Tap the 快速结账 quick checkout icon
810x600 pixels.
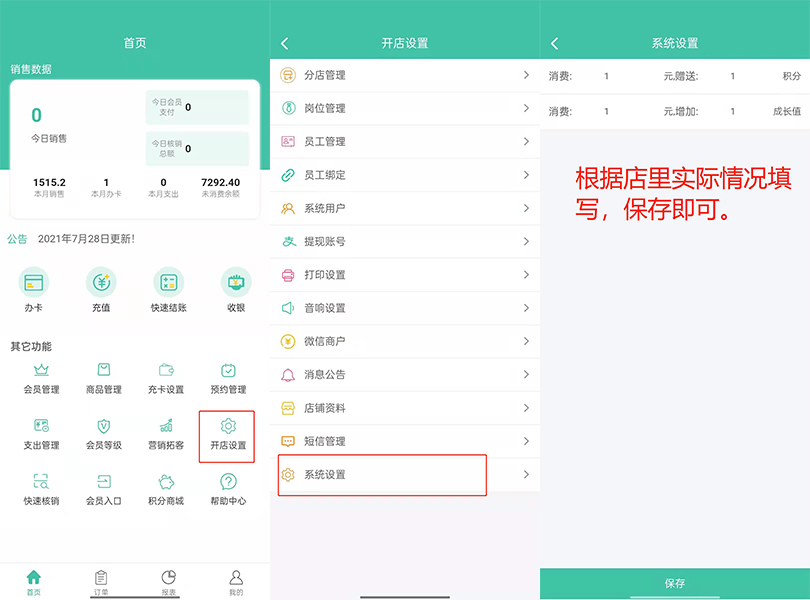click(x=169, y=282)
